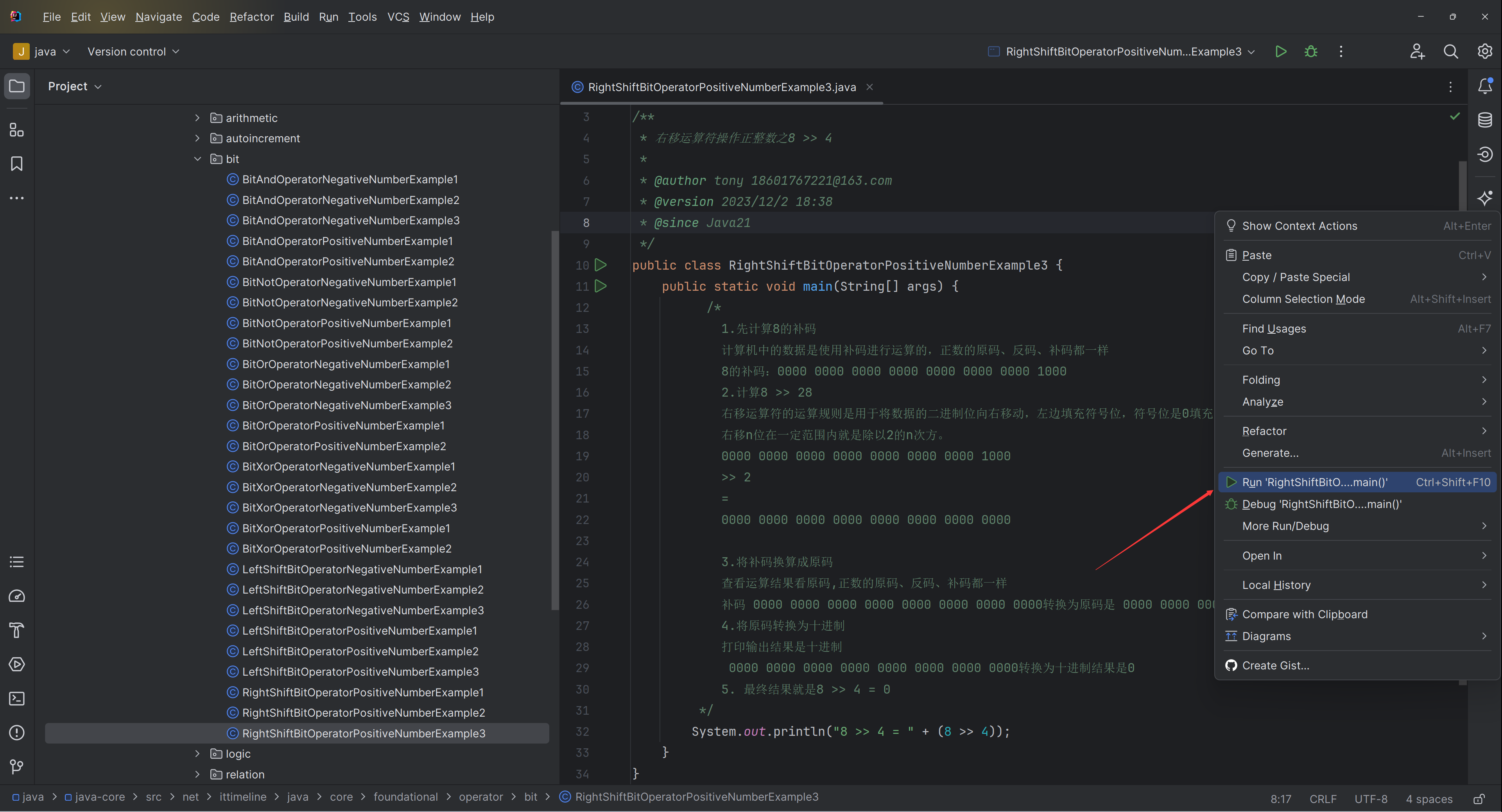This screenshot has width=1502, height=812.
Task: Open Search Everywhere magnifier icon
Action: 1451,51
